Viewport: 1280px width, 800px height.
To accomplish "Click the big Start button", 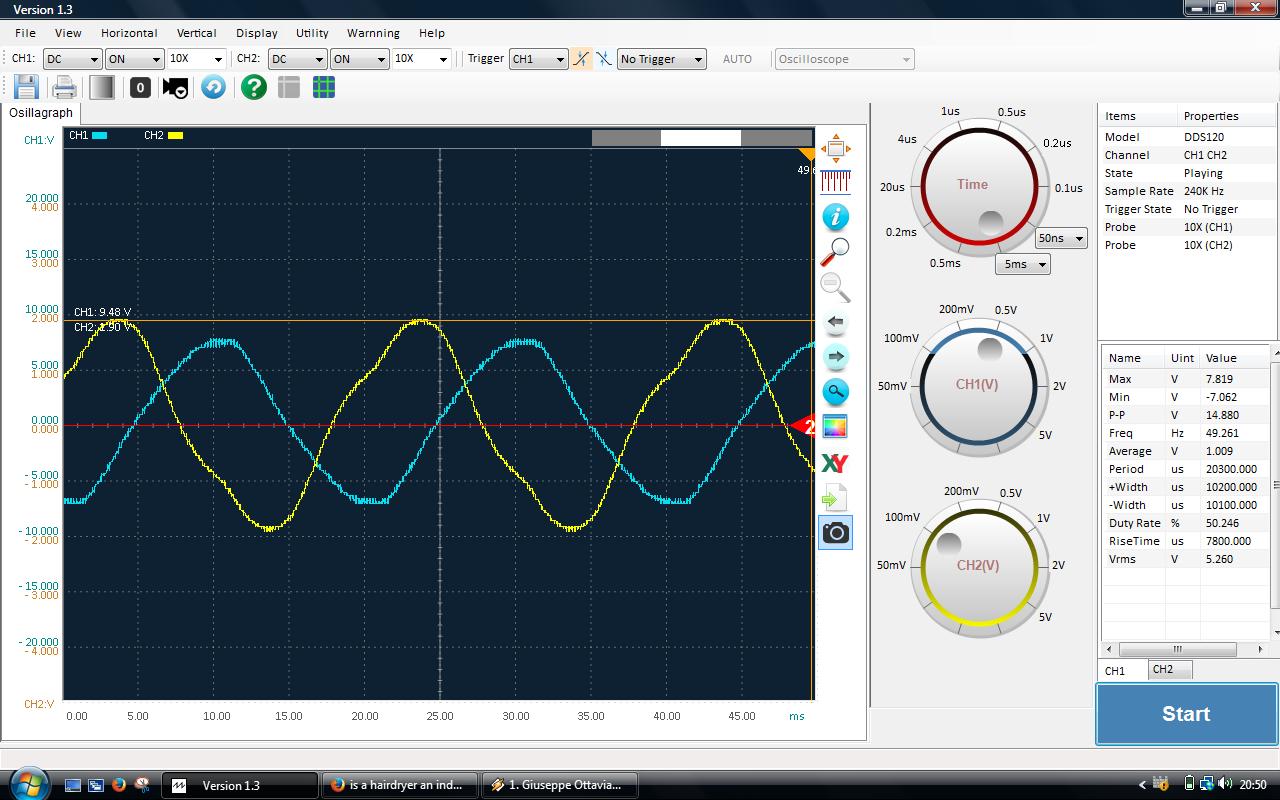I will tap(1186, 714).
